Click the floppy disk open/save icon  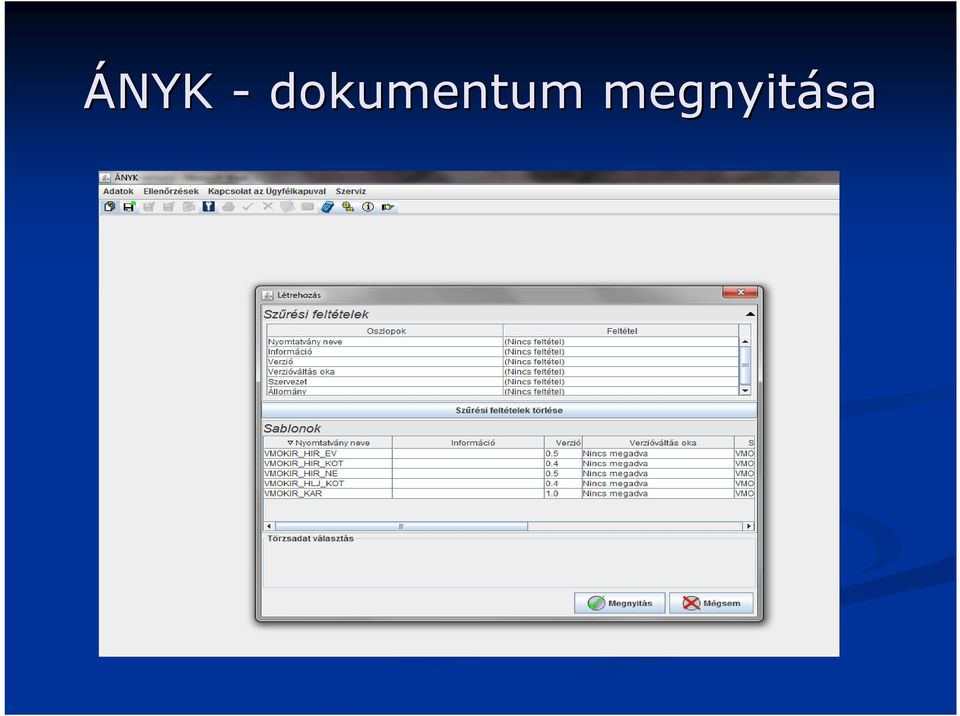[x=129, y=207]
